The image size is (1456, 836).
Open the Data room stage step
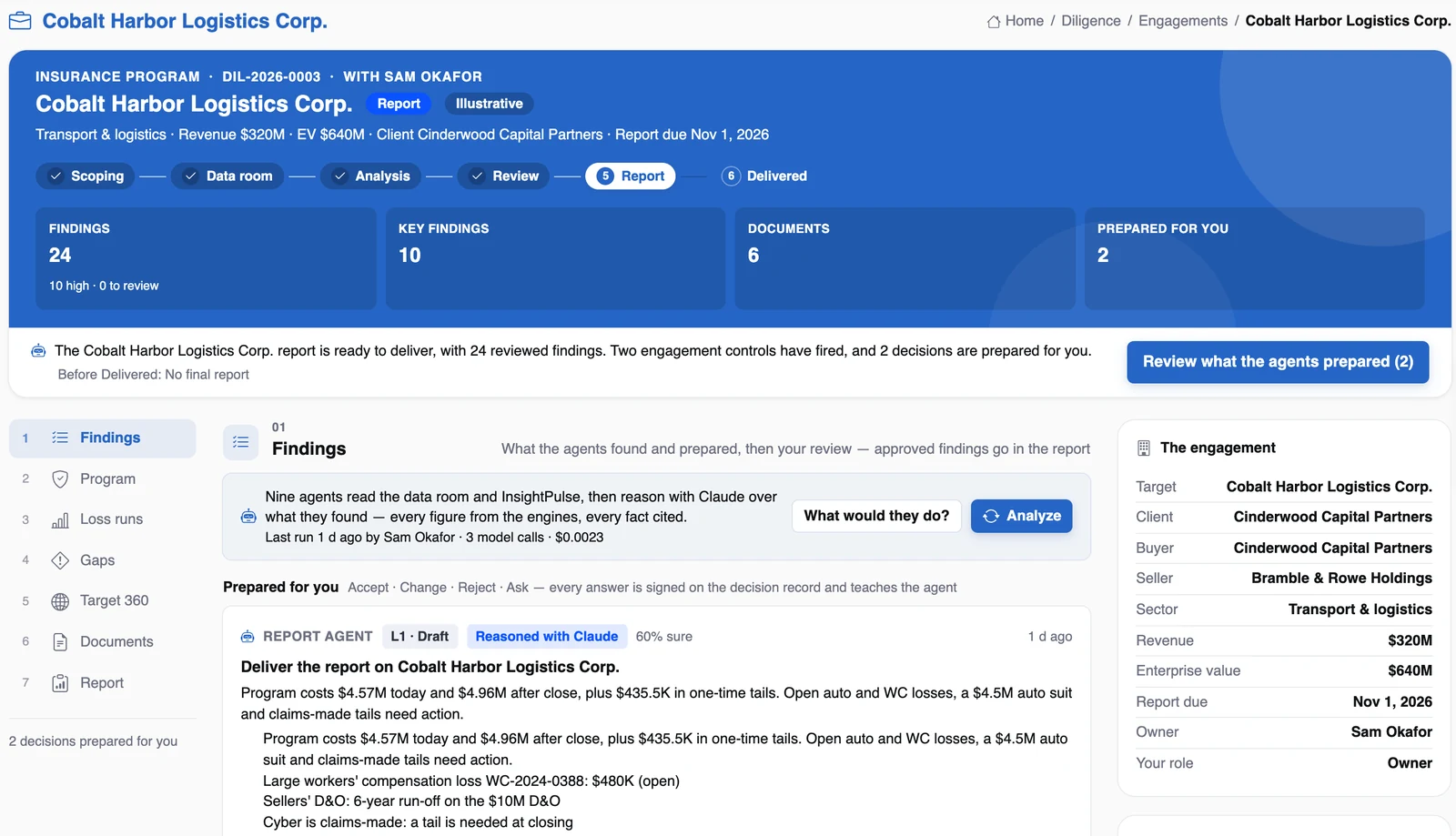pos(227,176)
